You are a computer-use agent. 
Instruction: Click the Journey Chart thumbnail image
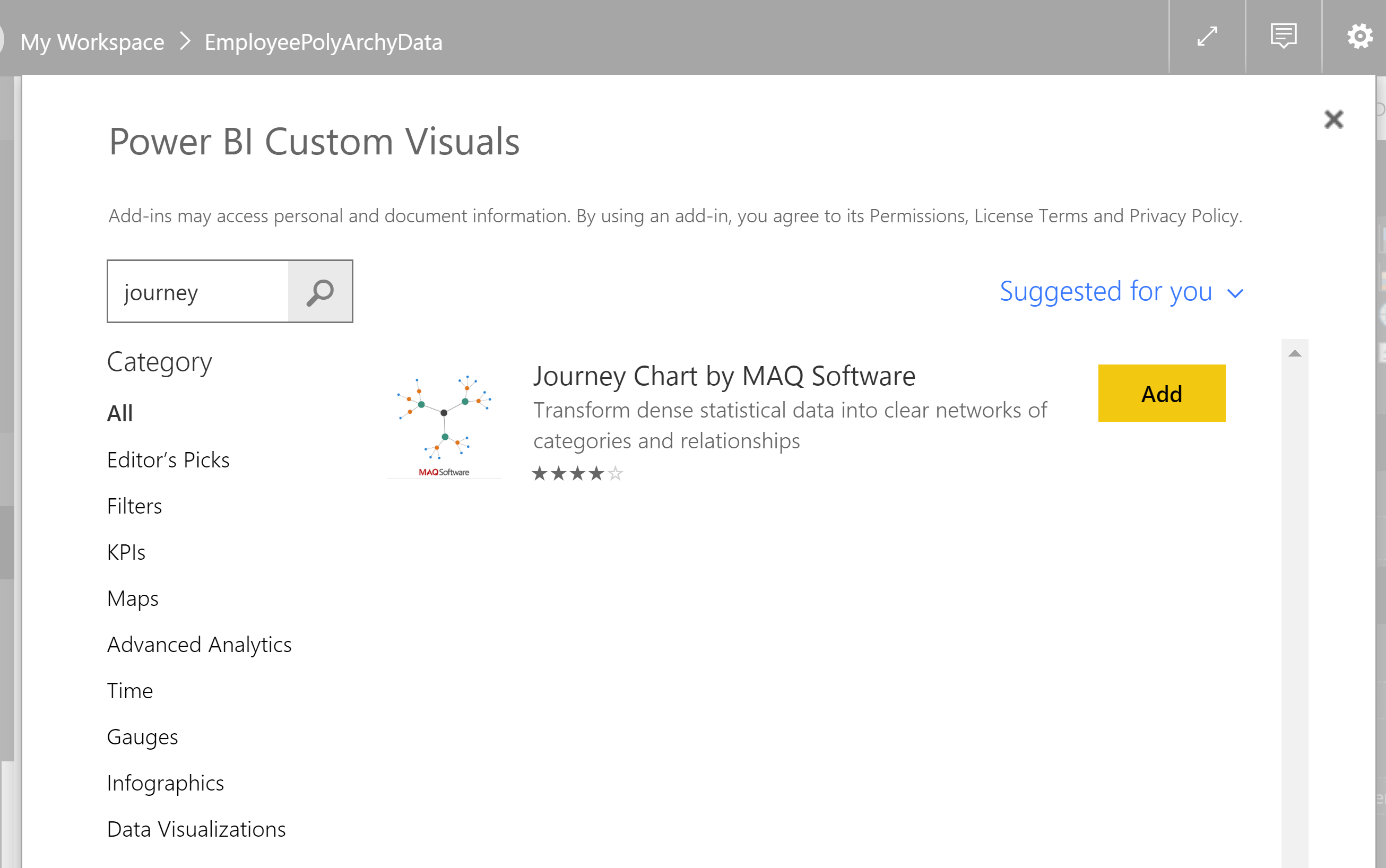[444, 423]
